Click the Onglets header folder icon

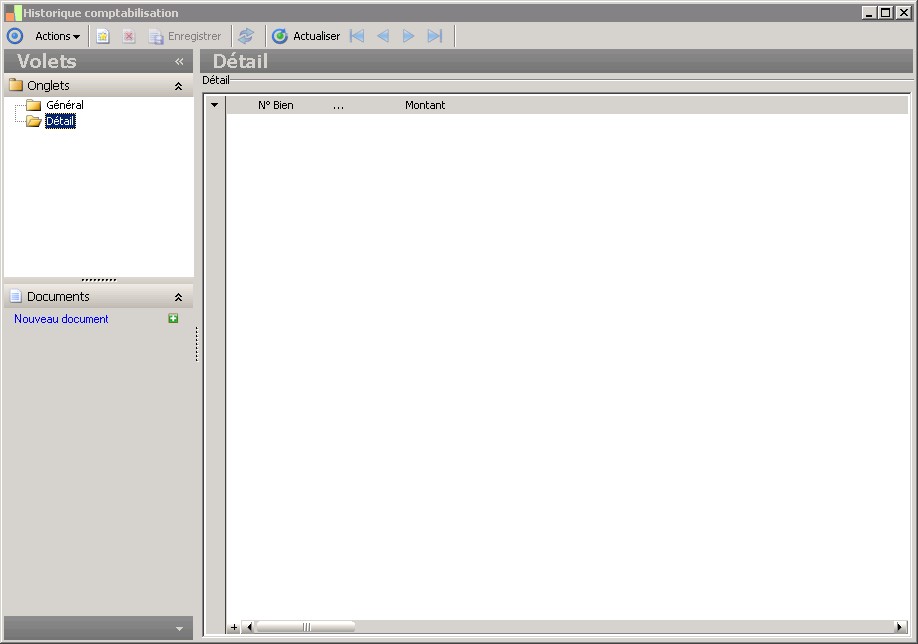(16, 85)
